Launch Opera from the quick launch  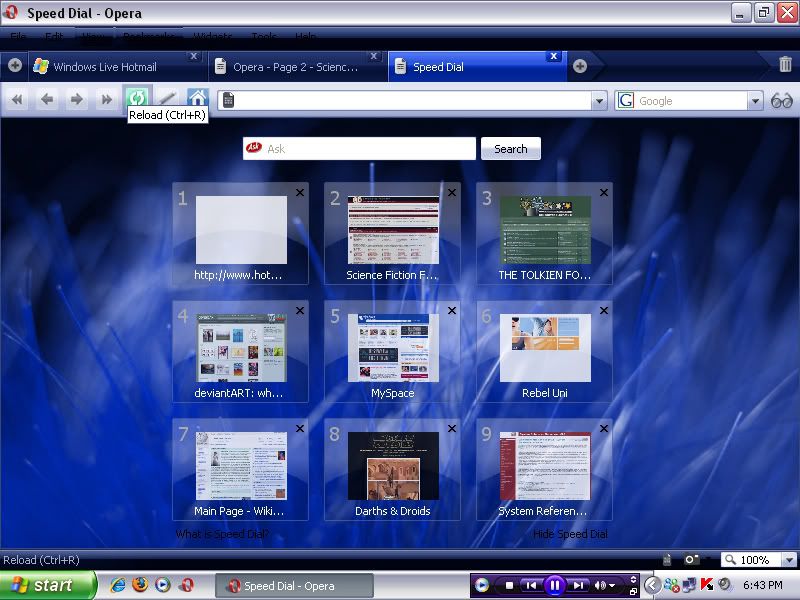[187, 585]
